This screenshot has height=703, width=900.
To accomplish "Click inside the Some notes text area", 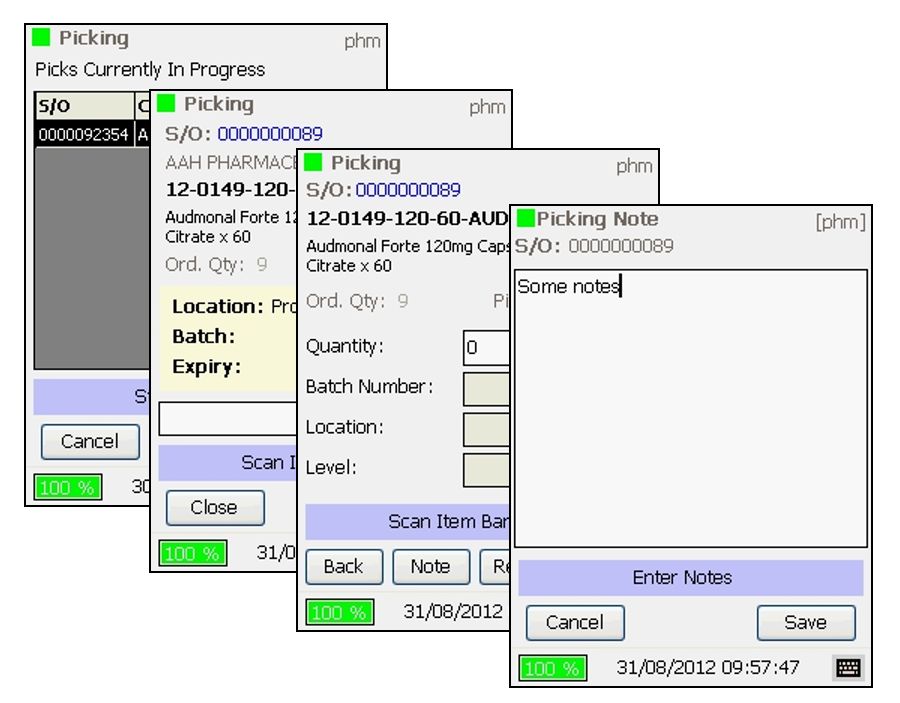I will tap(690, 410).
